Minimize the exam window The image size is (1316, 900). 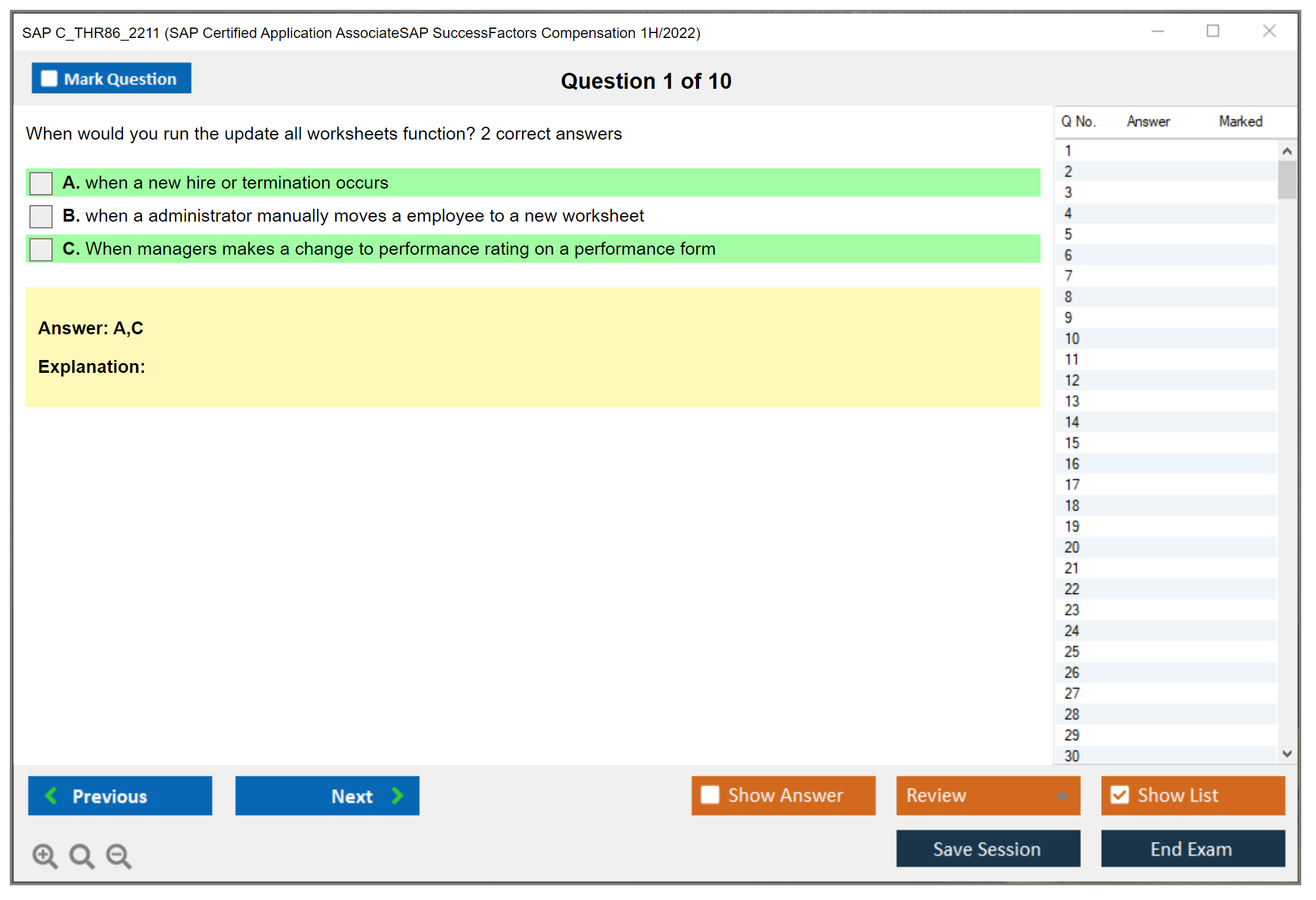click(1157, 31)
